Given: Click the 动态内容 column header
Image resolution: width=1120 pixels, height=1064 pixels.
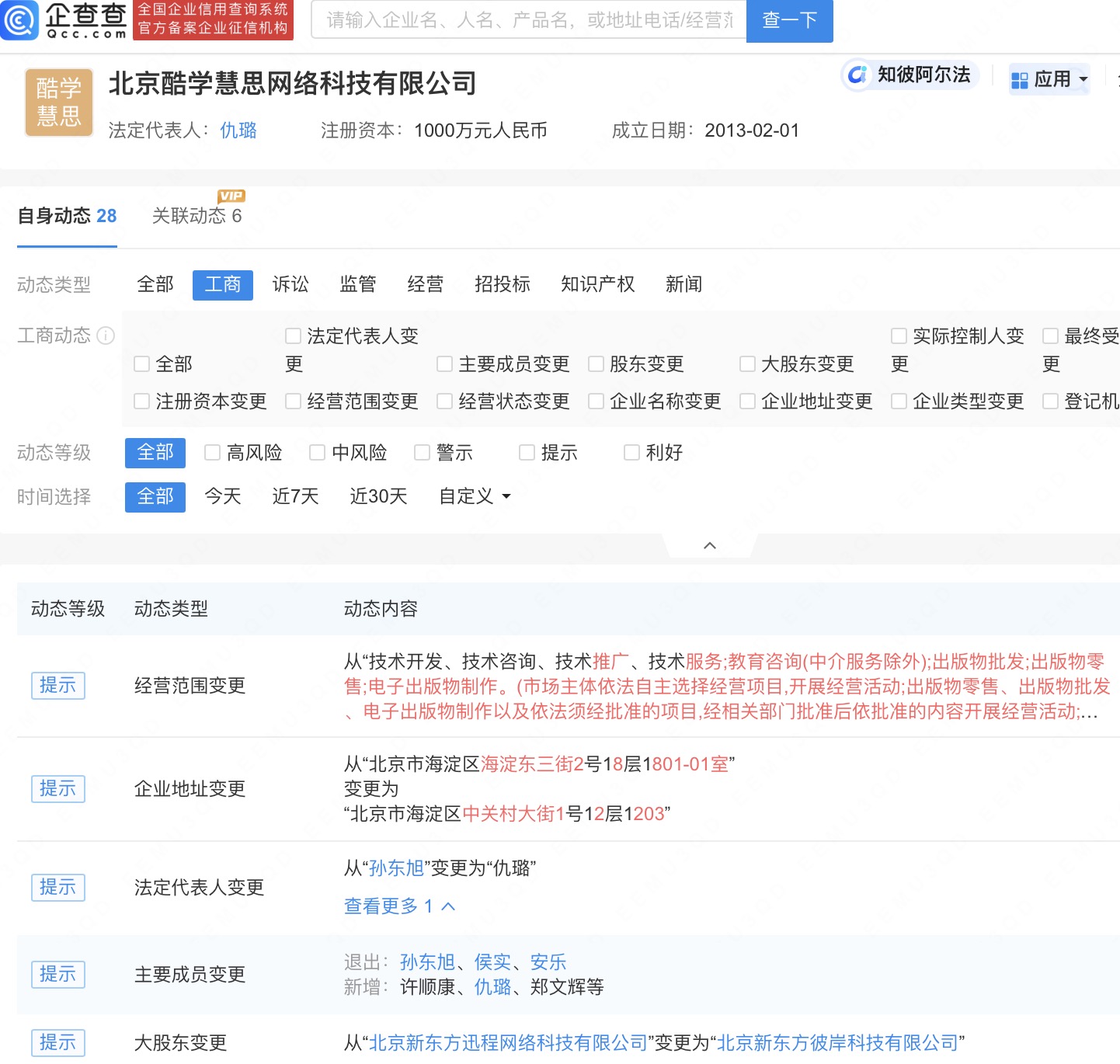Looking at the screenshot, I should pos(381,609).
